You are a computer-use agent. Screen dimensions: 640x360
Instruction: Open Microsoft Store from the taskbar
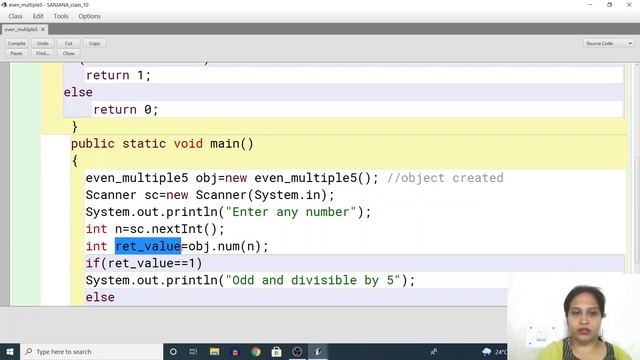(x=276, y=351)
